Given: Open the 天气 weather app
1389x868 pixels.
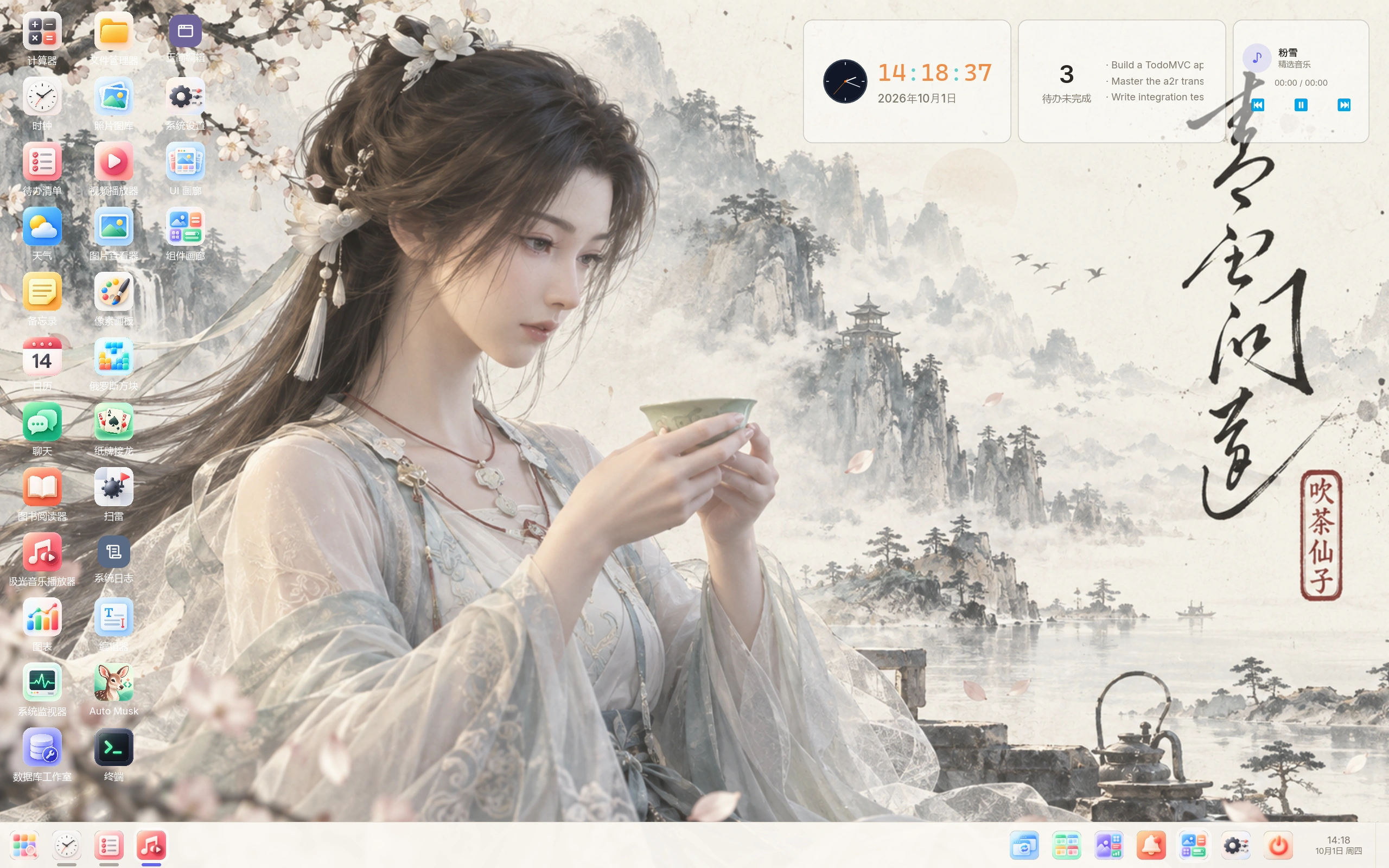Looking at the screenshot, I should pyautogui.click(x=42, y=227).
